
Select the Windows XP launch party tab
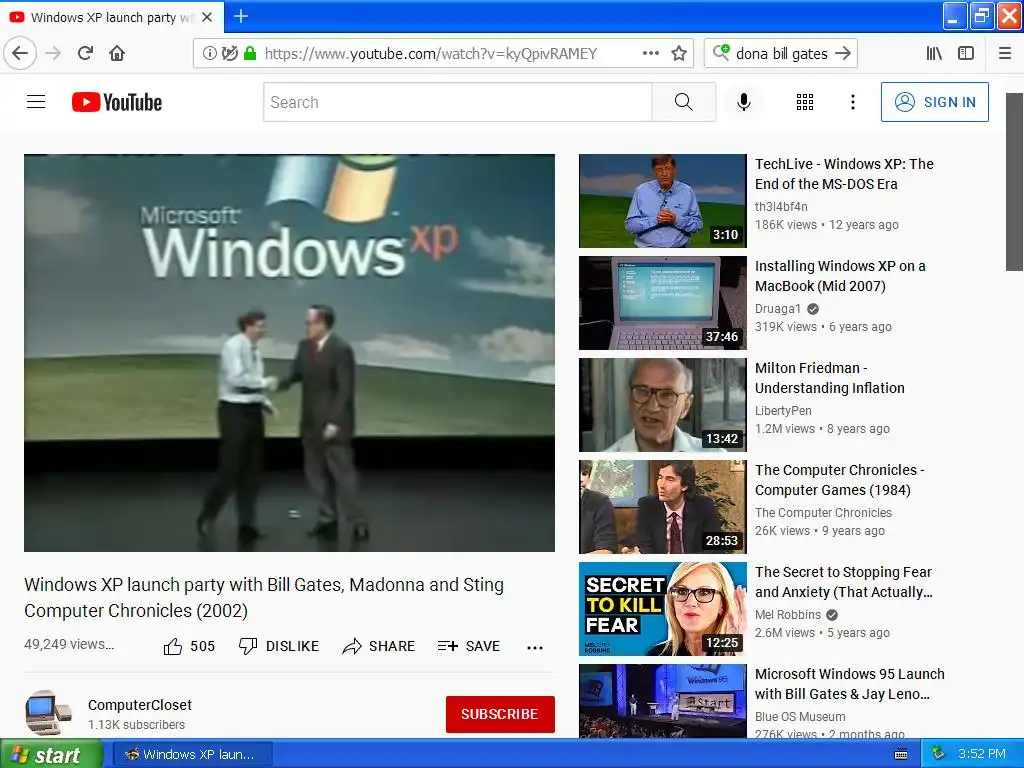[x=112, y=17]
